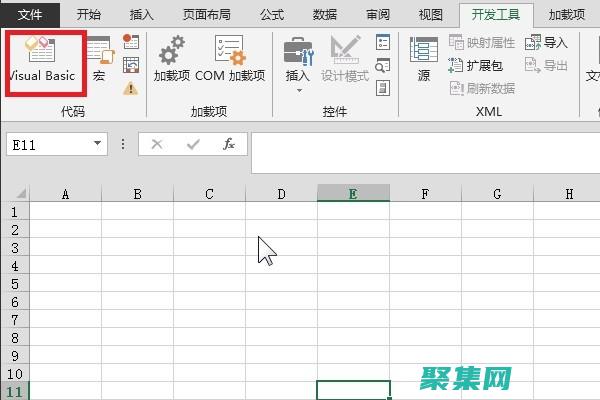The image size is (600, 400).
Task: Click 扩展包 expansion packs
Action: click(x=475, y=65)
